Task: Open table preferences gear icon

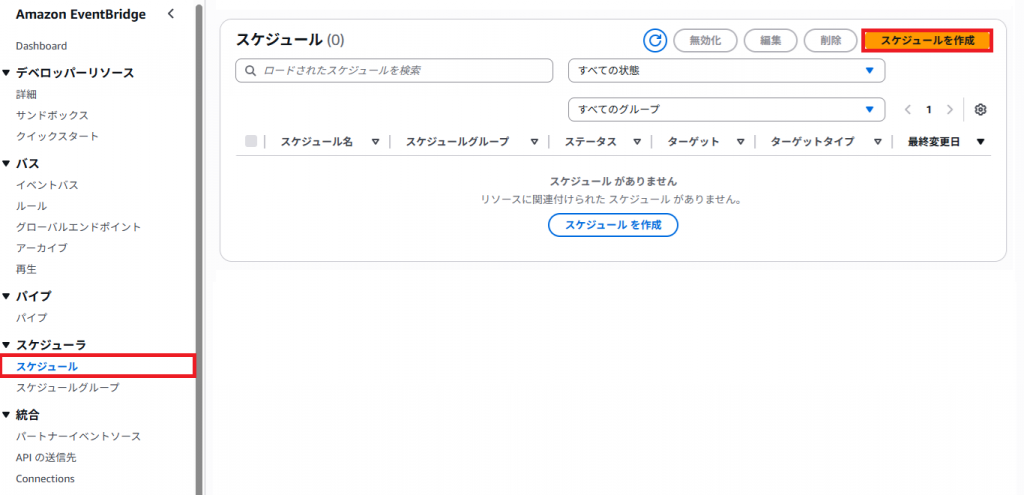Action: (980, 109)
